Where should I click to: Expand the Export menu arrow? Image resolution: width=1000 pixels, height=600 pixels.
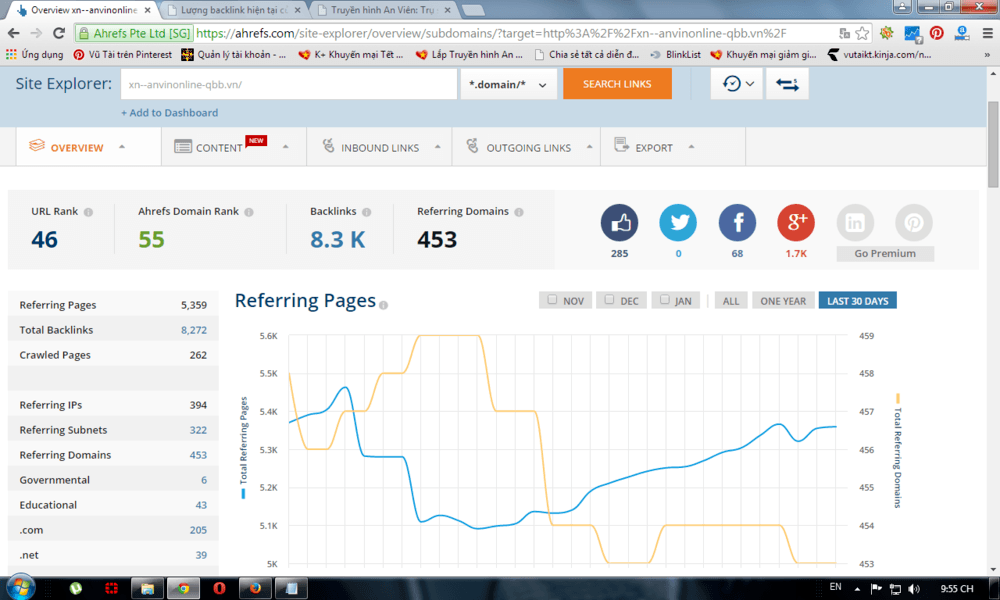(x=691, y=147)
